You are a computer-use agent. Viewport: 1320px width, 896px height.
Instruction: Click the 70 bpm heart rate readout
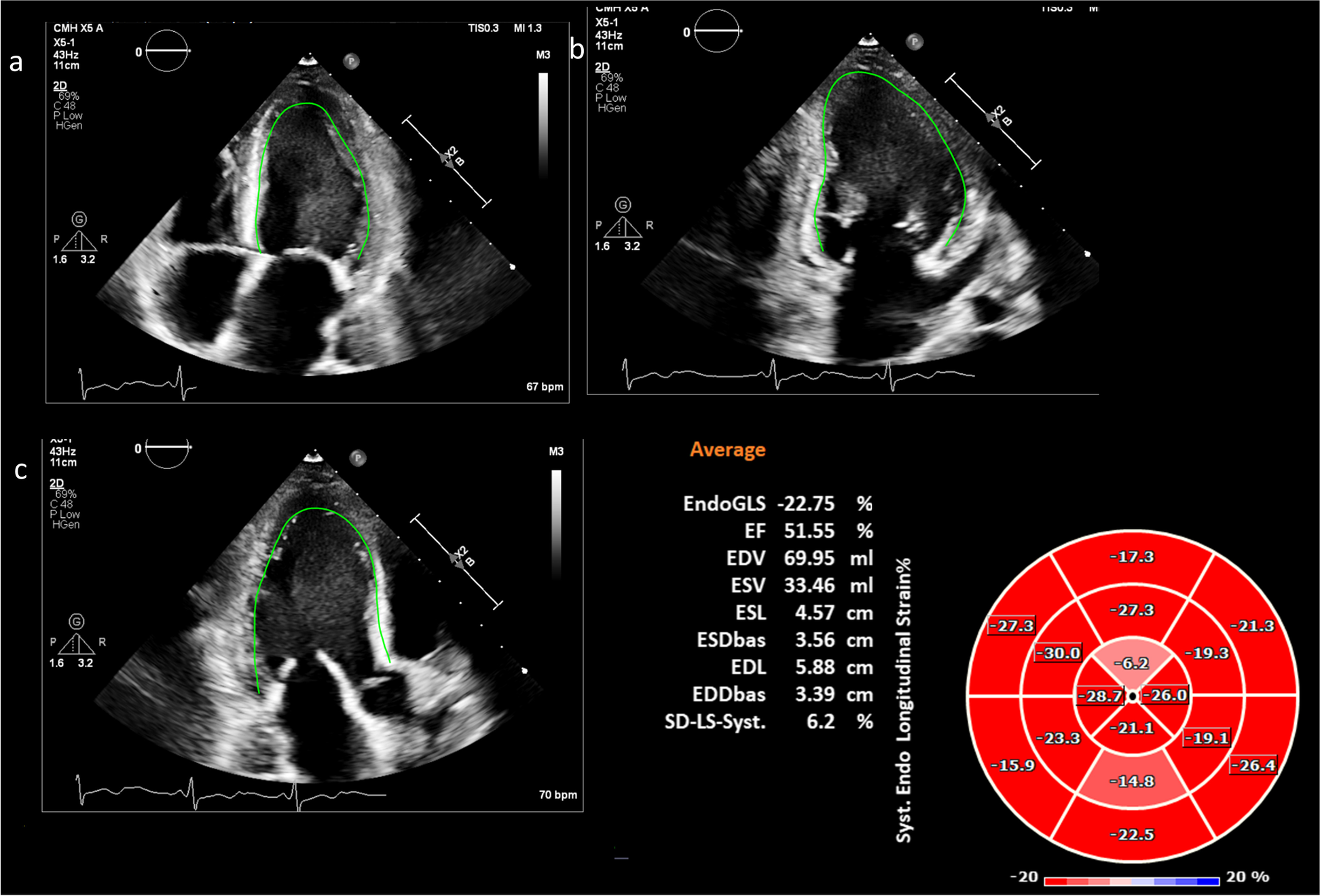[x=557, y=795]
